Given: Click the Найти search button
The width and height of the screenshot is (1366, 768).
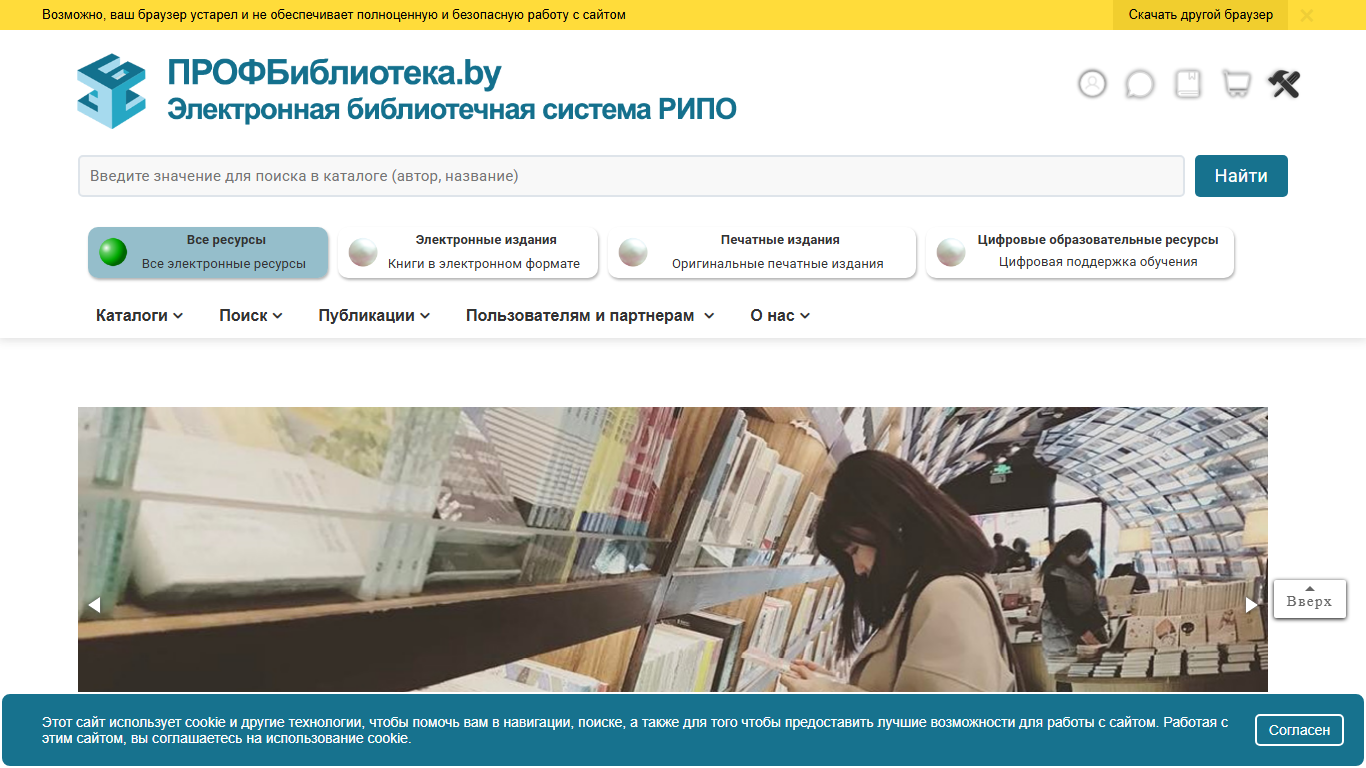Looking at the screenshot, I should click(x=1241, y=176).
